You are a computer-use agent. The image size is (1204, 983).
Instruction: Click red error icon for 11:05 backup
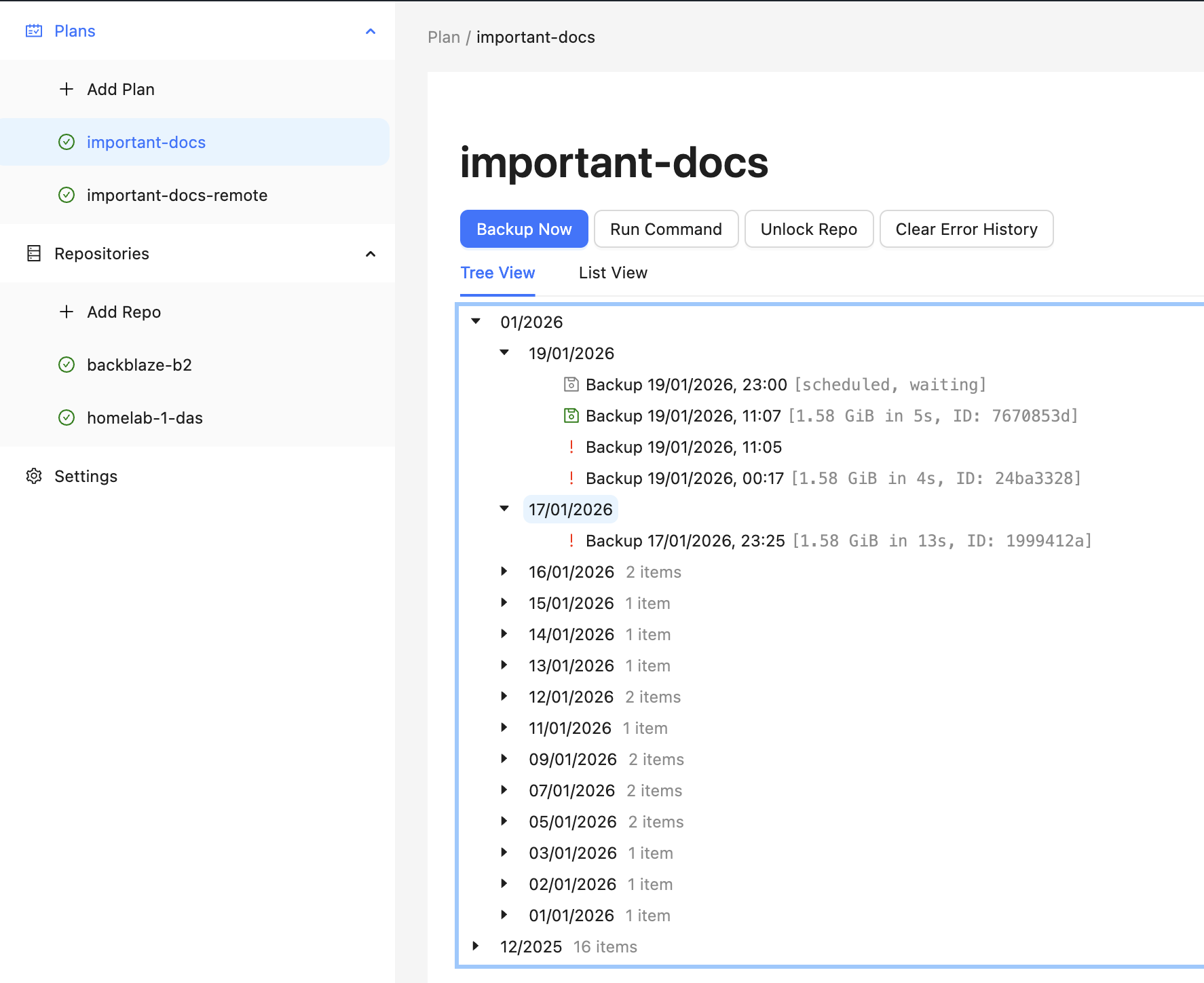click(x=571, y=447)
